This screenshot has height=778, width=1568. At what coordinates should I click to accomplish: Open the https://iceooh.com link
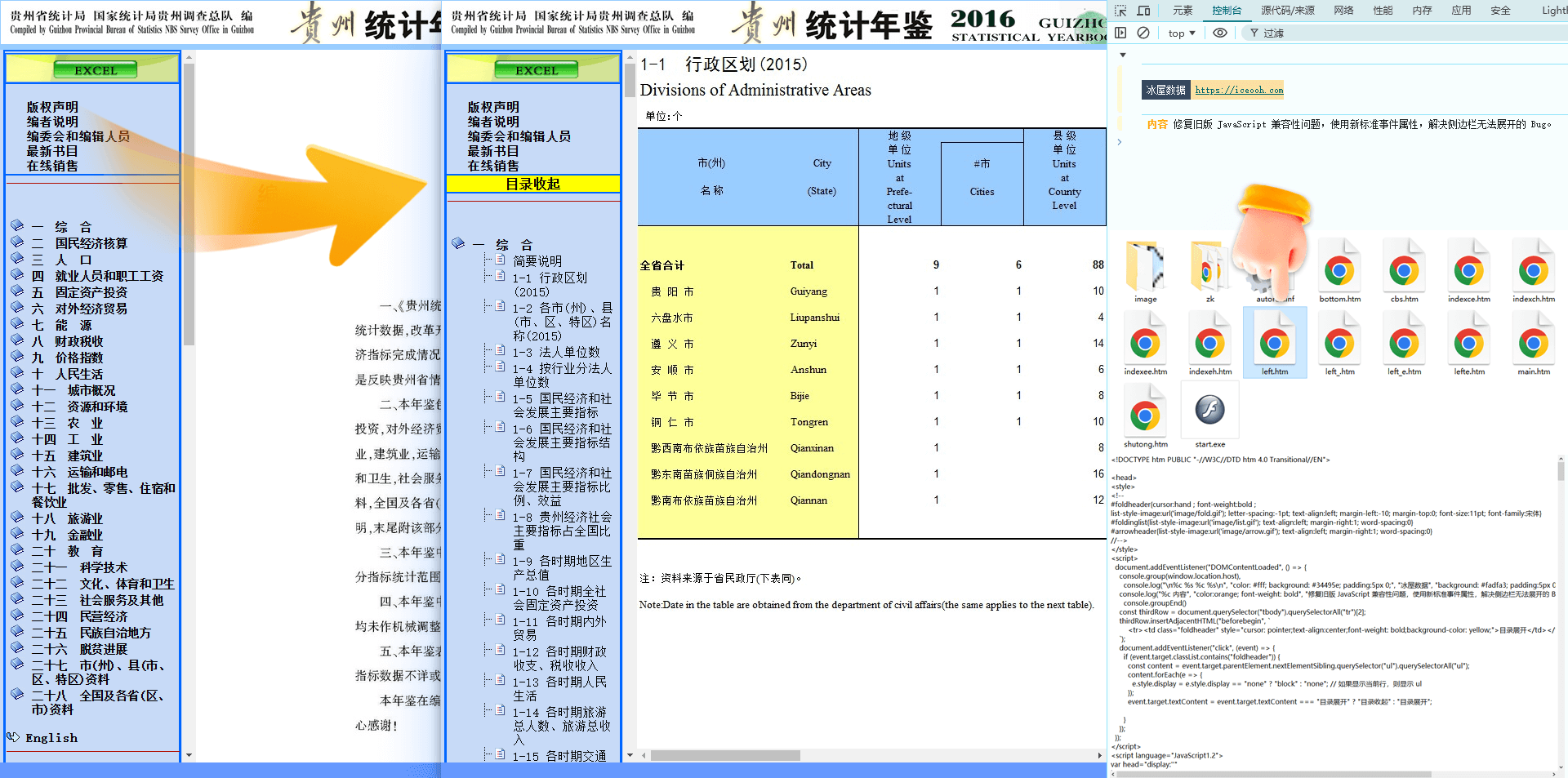click(1239, 90)
